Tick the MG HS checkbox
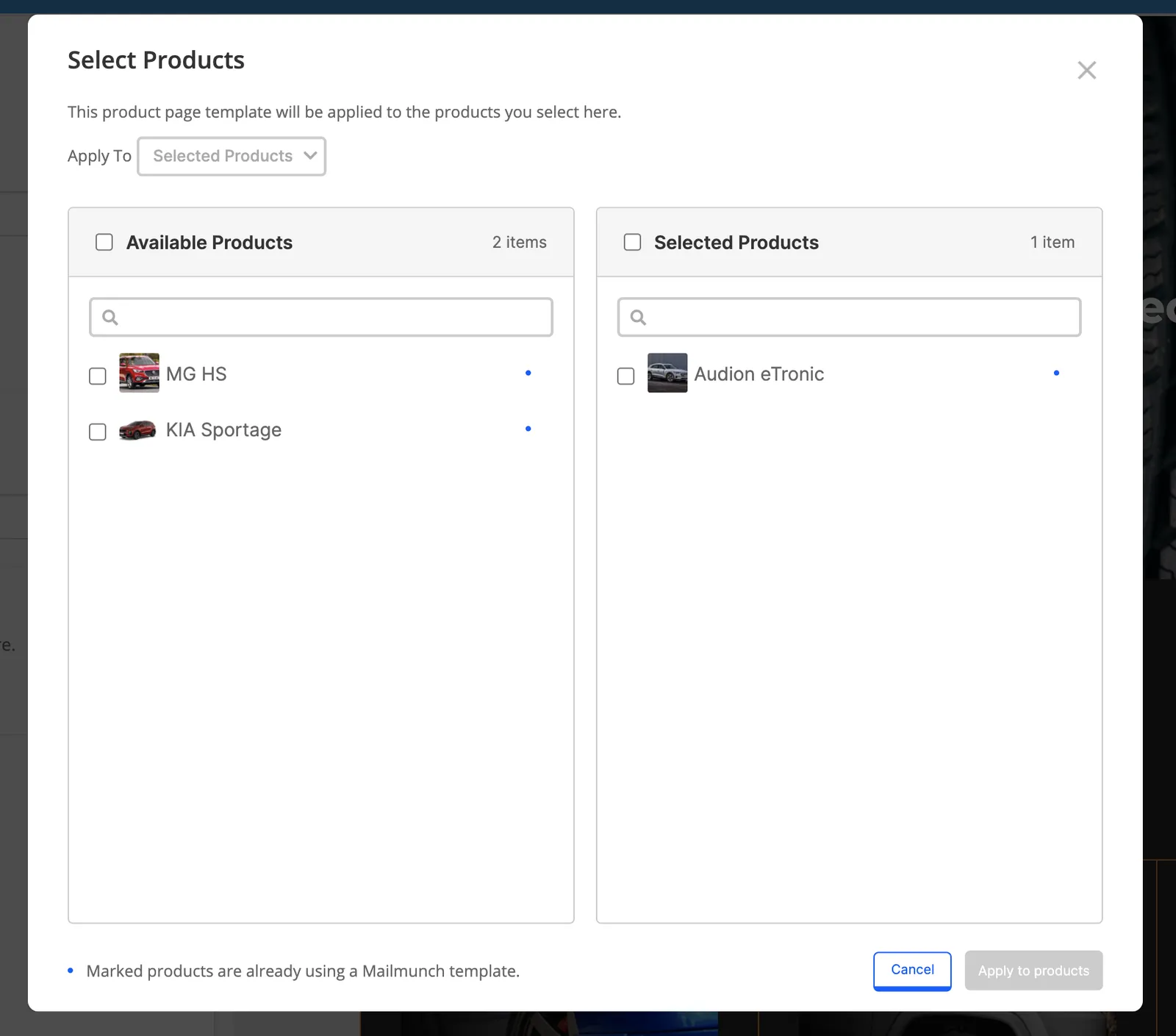The image size is (1176, 1036). pyautogui.click(x=98, y=376)
